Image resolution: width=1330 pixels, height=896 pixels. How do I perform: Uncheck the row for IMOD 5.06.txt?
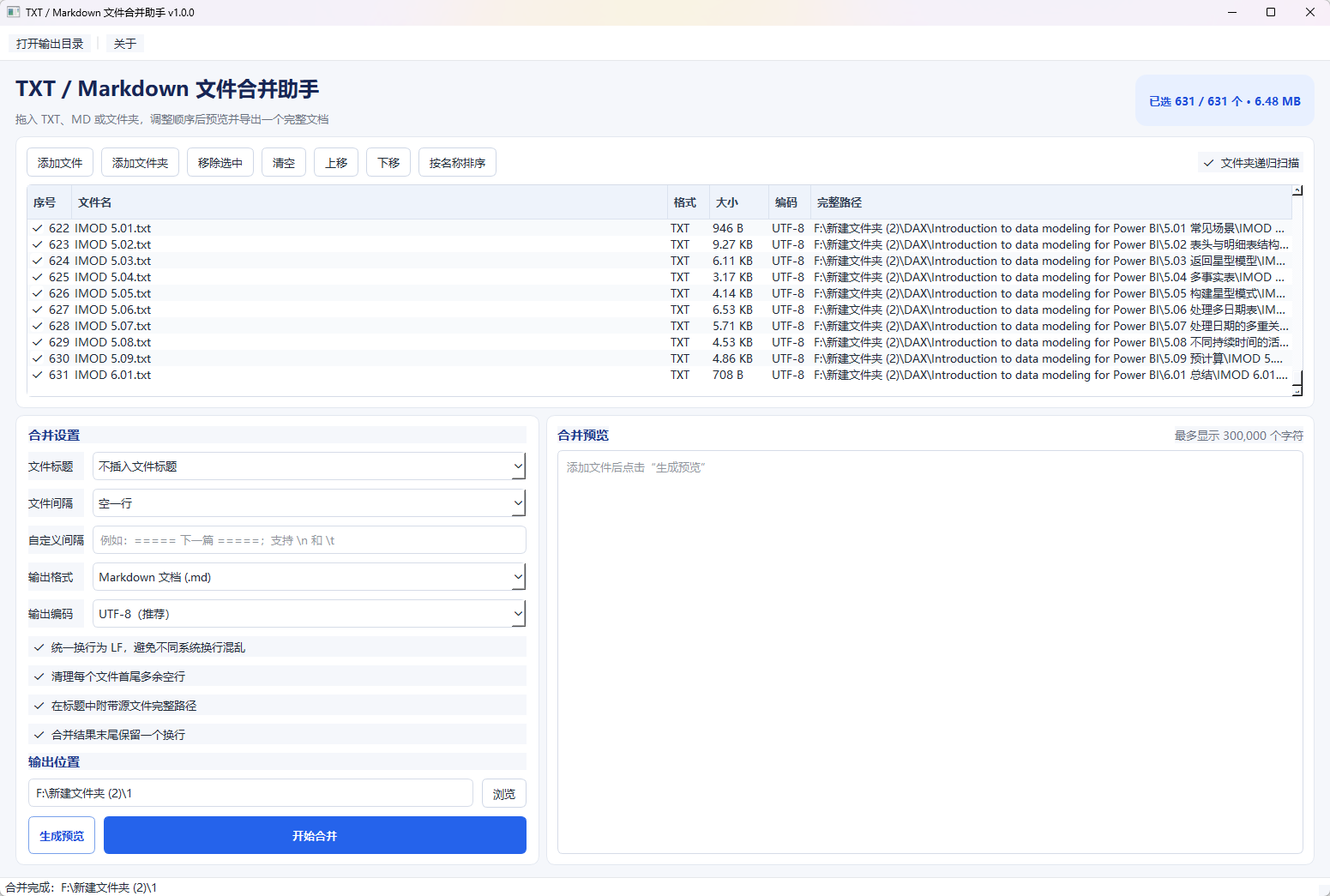pyautogui.click(x=38, y=310)
